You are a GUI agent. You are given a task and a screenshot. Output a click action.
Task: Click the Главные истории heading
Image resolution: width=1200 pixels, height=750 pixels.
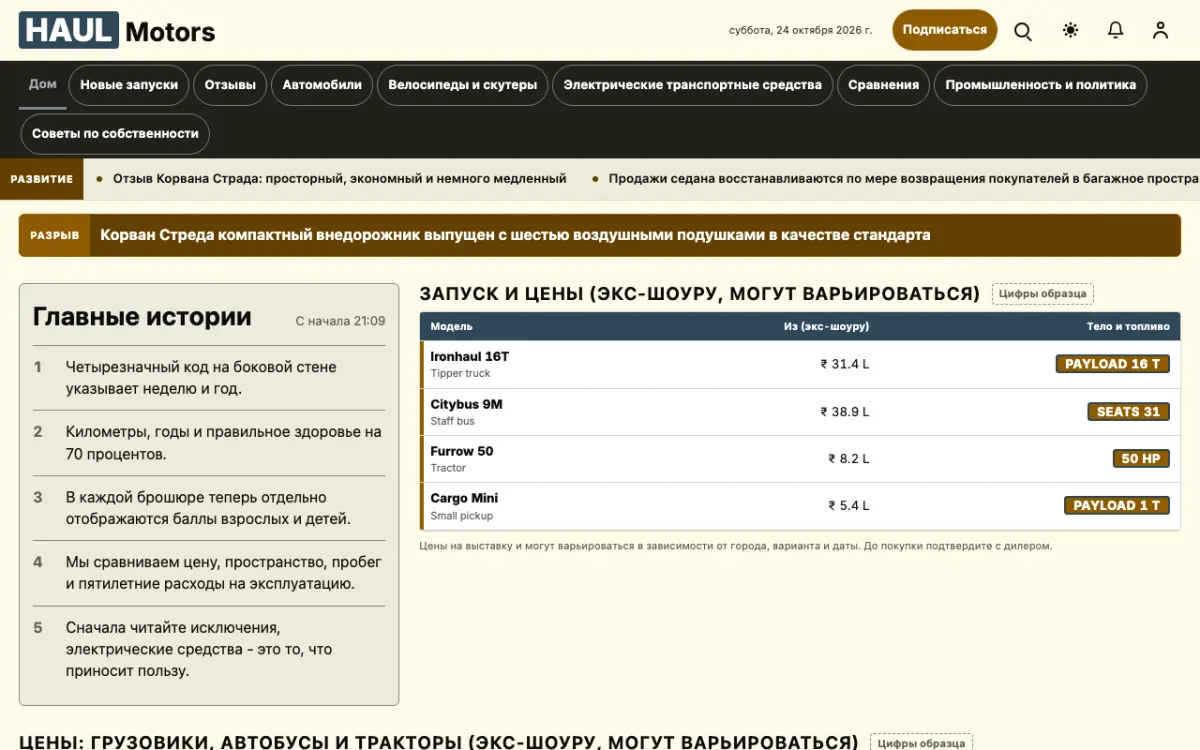[142, 317]
